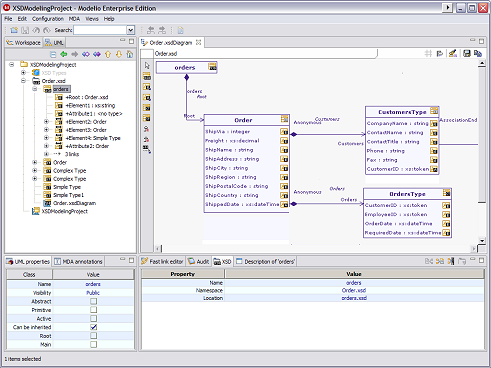Switch to the MDA annotations tab
This screenshot has height=368, width=491.
78,262
